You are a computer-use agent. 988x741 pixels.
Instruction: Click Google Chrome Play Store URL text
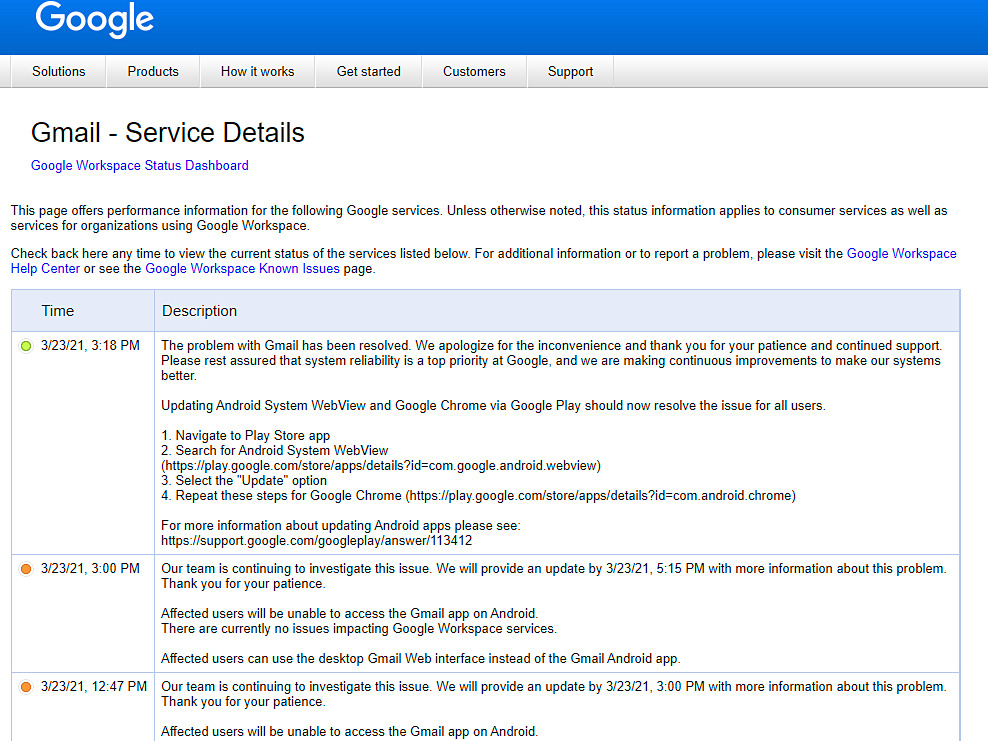pos(600,495)
